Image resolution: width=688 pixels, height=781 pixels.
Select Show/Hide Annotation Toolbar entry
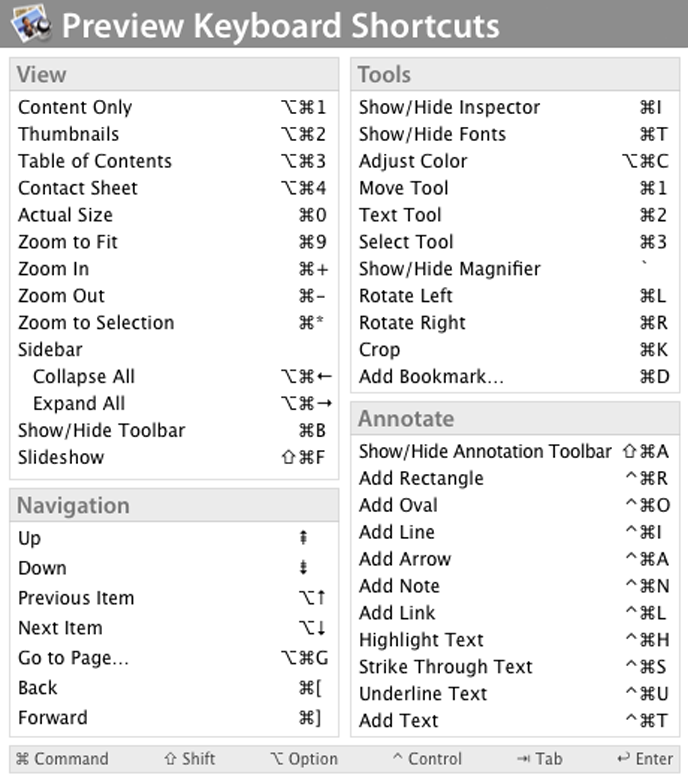[484, 451]
